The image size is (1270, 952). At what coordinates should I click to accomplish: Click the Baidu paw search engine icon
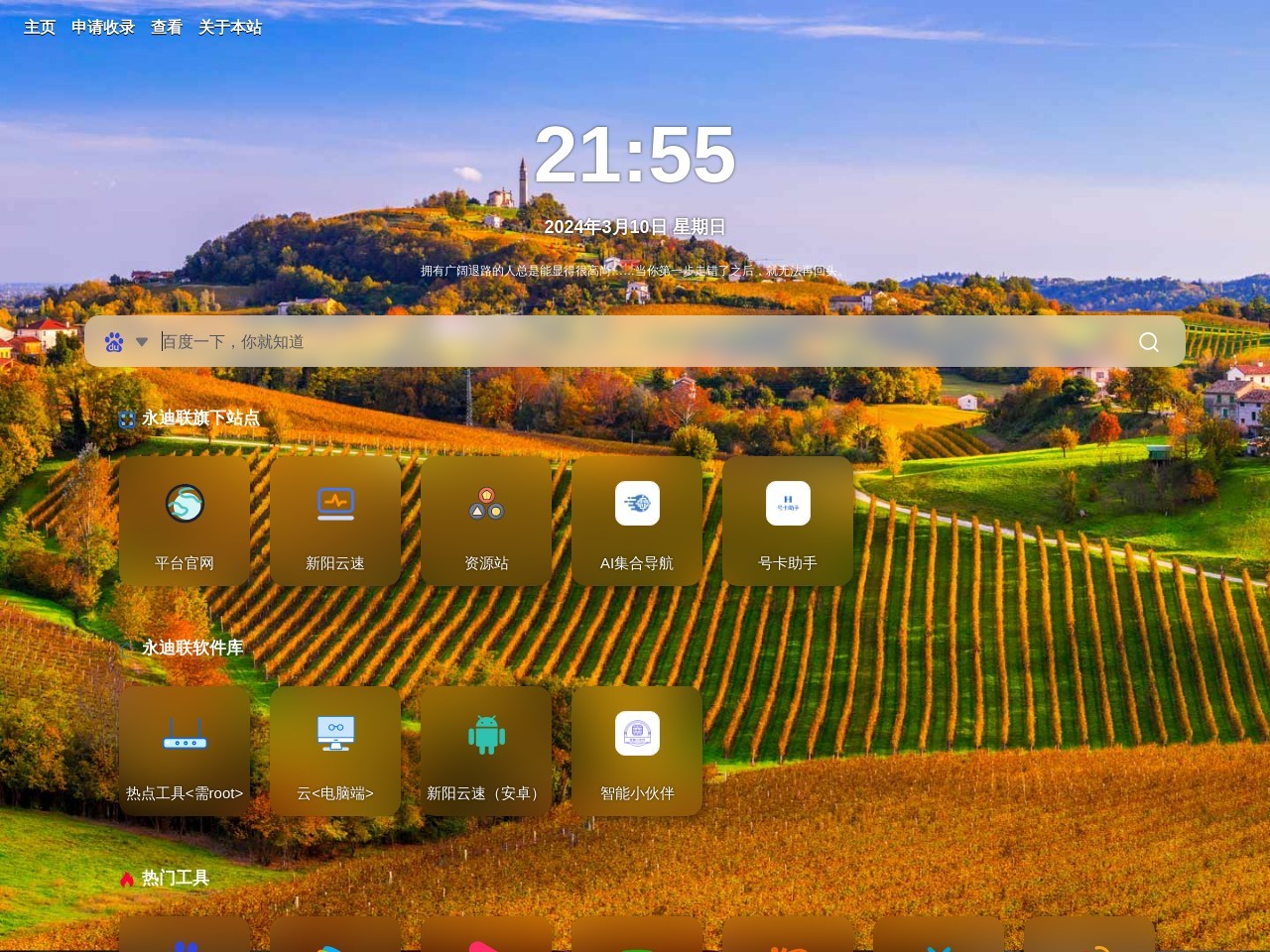click(114, 342)
